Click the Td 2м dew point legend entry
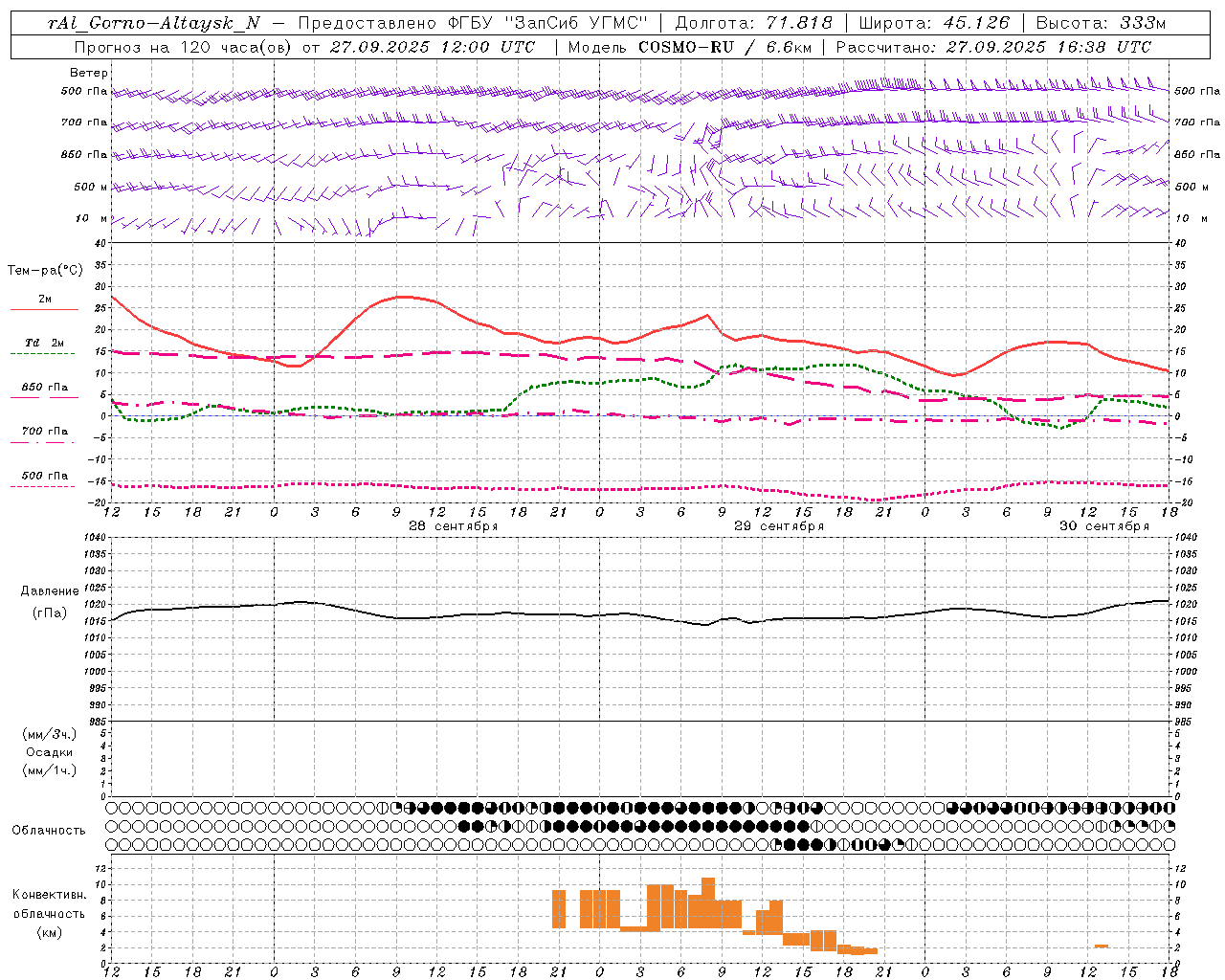The width and height of the screenshot is (1225, 980). tap(45, 343)
